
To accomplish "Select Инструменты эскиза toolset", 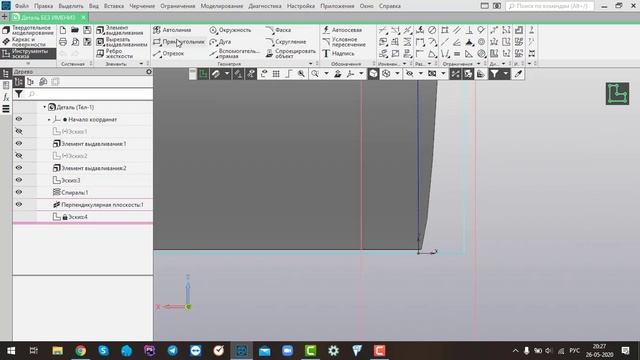I will pyautogui.click(x=28, y=53).
